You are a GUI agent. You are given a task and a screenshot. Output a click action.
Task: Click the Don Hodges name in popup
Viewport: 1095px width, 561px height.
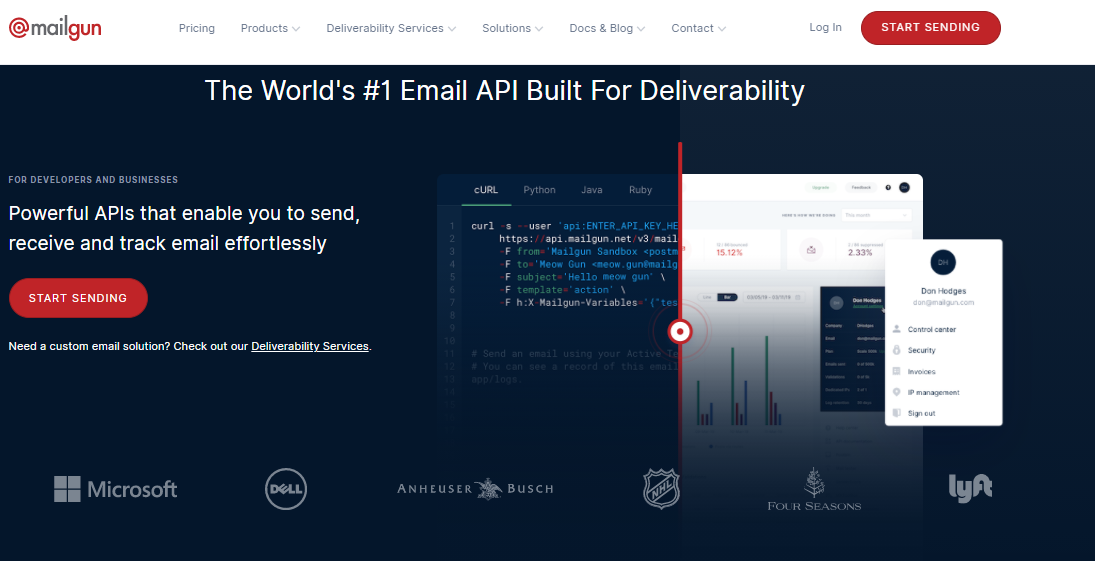(x=943, y=291)
